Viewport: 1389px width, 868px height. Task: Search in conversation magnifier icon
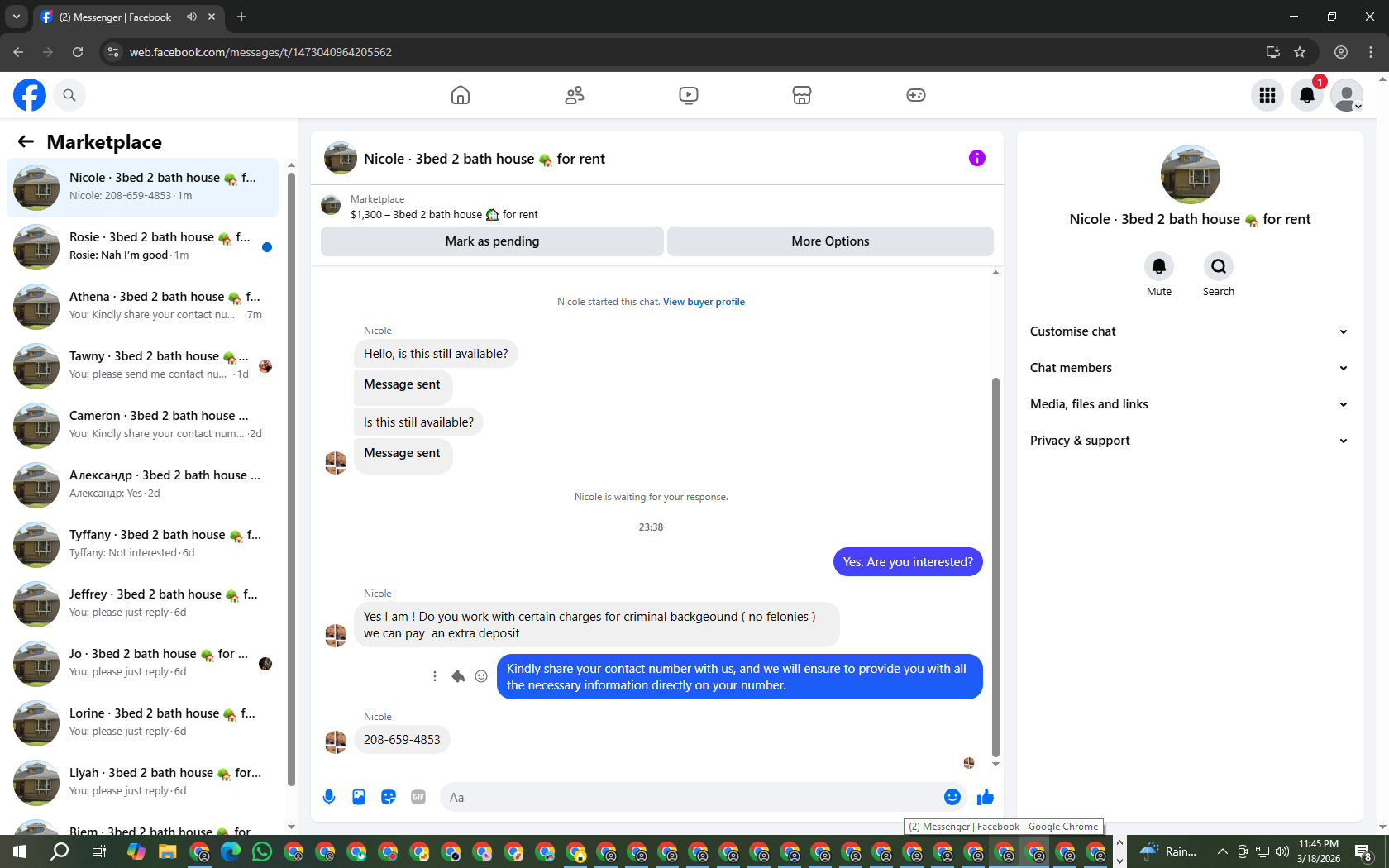pyautogui.click(x=1219, y=266)
